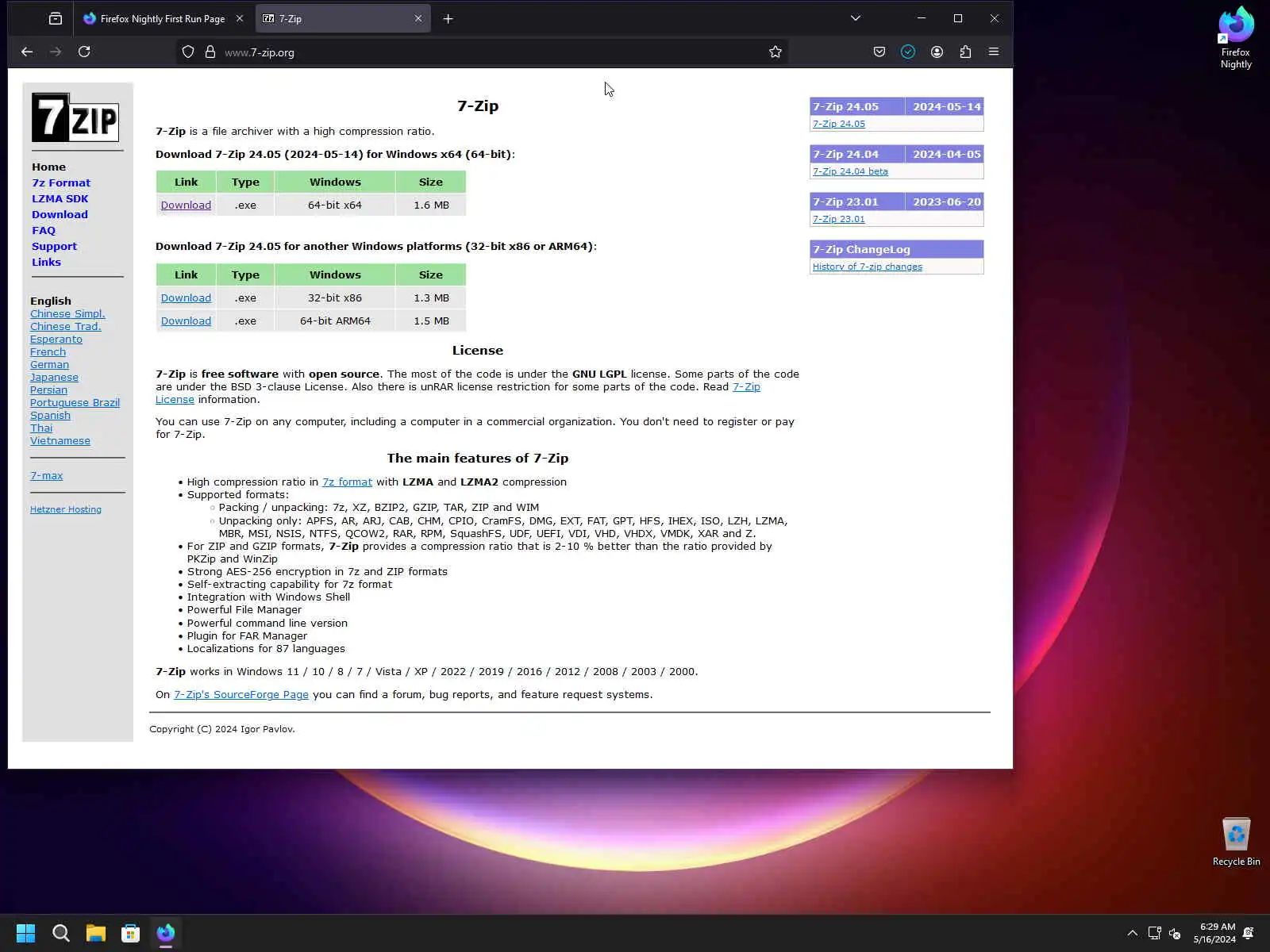Close the Firefox Nightly First Run tab
1270x952 pixels.
coord(240,18)
